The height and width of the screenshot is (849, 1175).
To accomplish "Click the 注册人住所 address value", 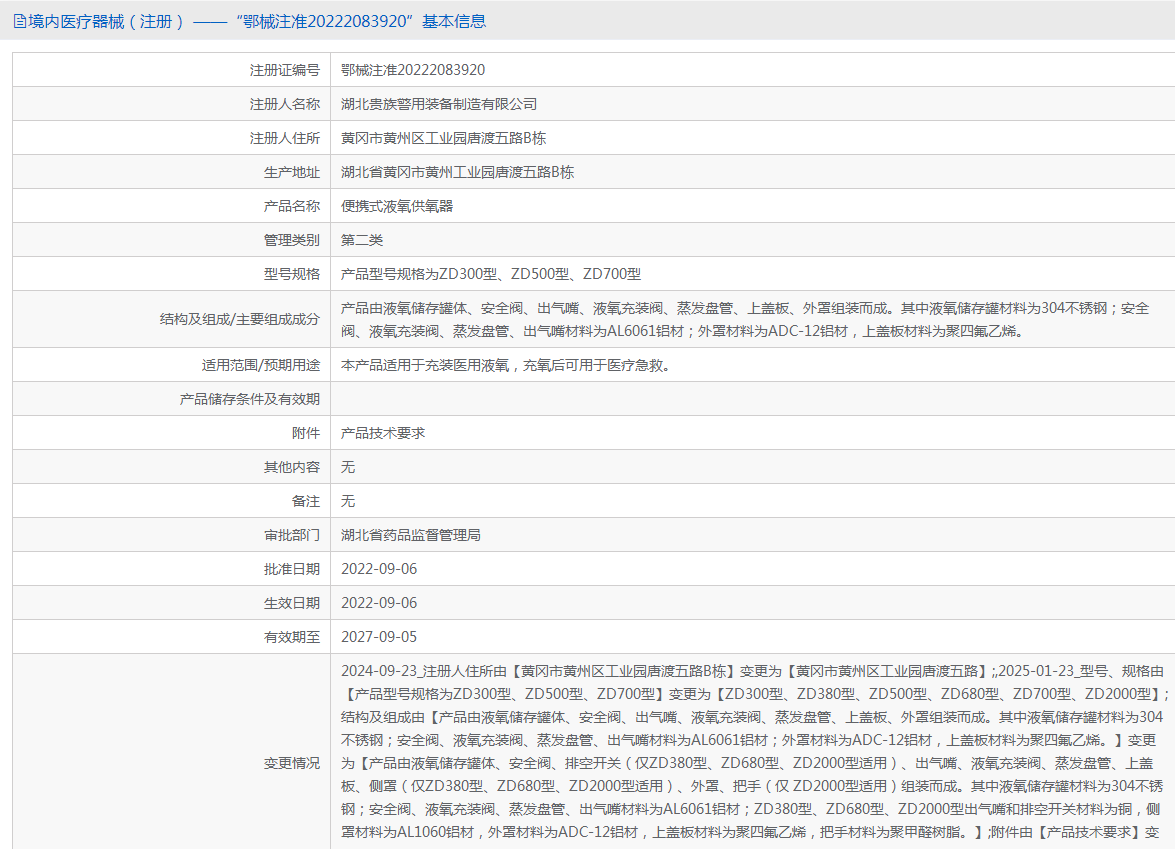I will tap(443, 138).
